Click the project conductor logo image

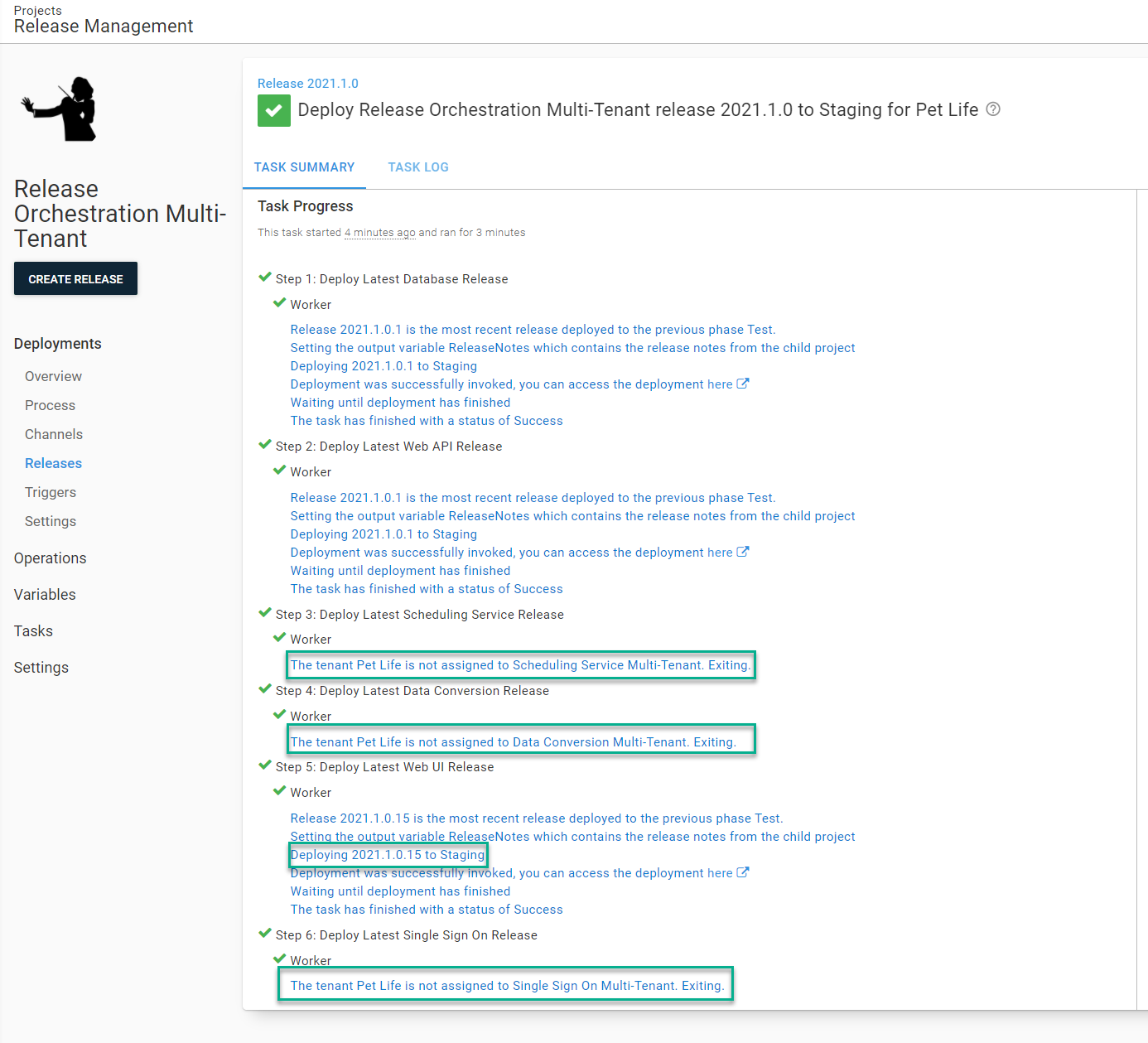[61, 109]
